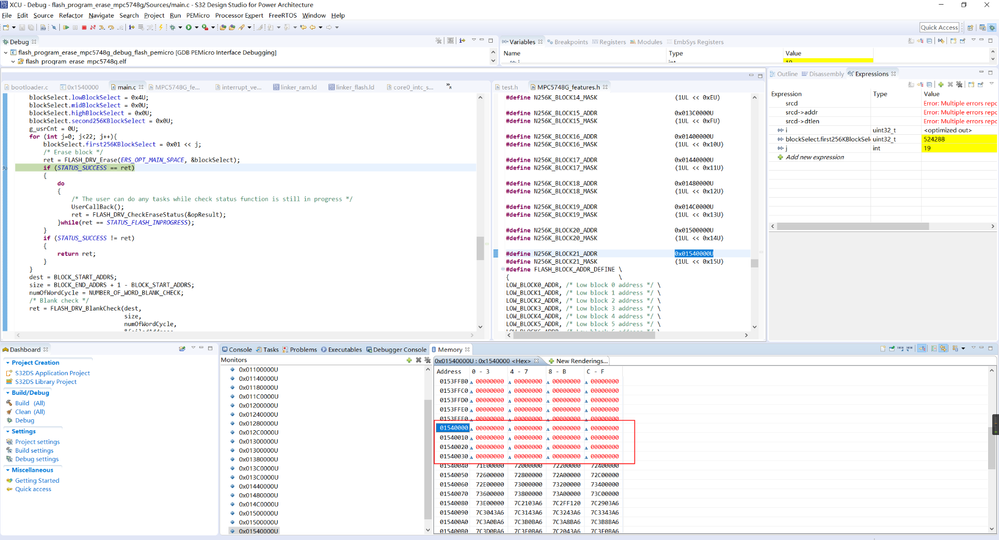Image resolution: width=999 pixels, height=540 pixels.
Task: Collapse the Project Creation dashboard section
Action: click(8, 362)
